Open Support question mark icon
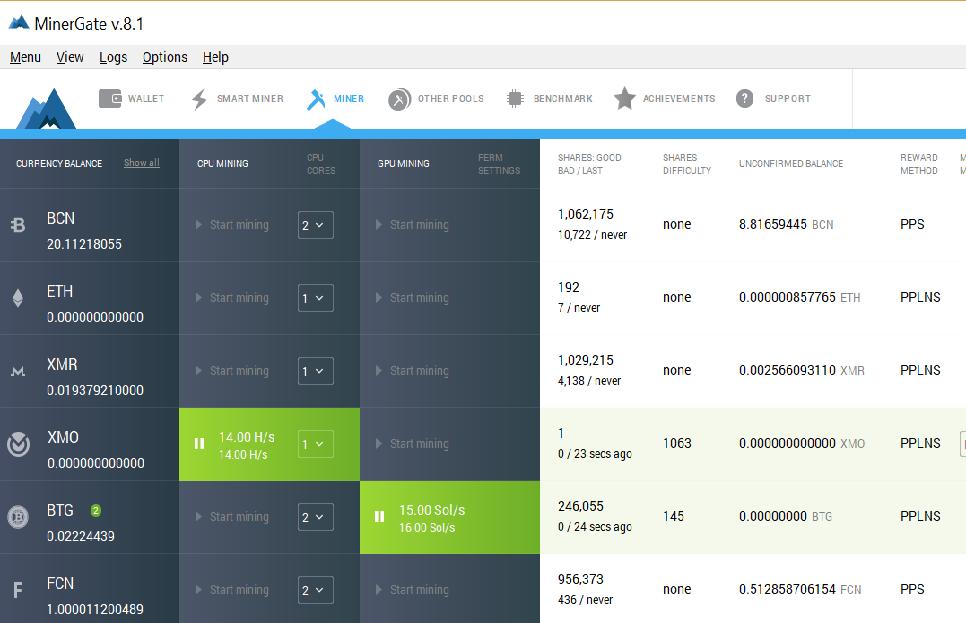Image resolution: width=966 pixels, height=623 pixels. pyautogui.click(x=744, y=99)
